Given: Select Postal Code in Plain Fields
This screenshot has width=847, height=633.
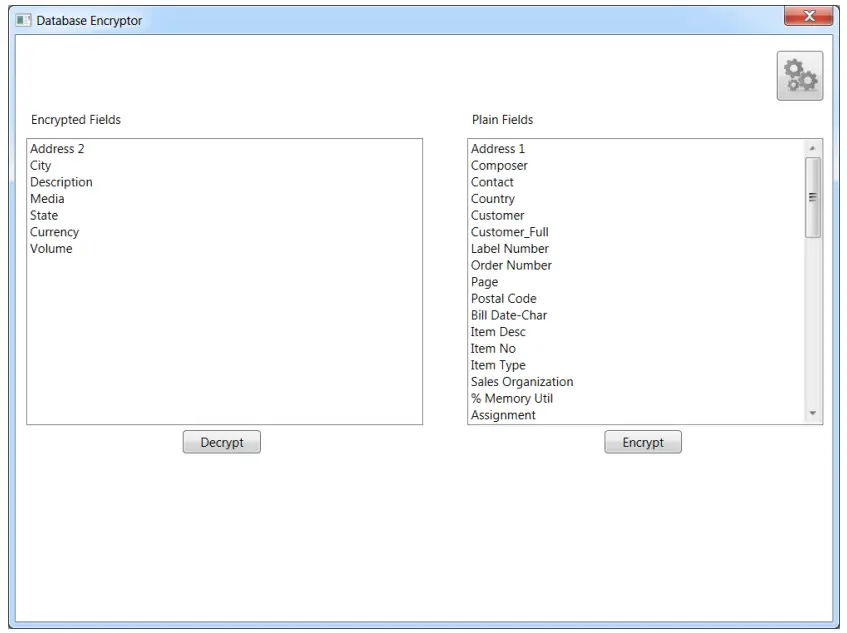Looking at the screenshot, I should pos(503,299).
